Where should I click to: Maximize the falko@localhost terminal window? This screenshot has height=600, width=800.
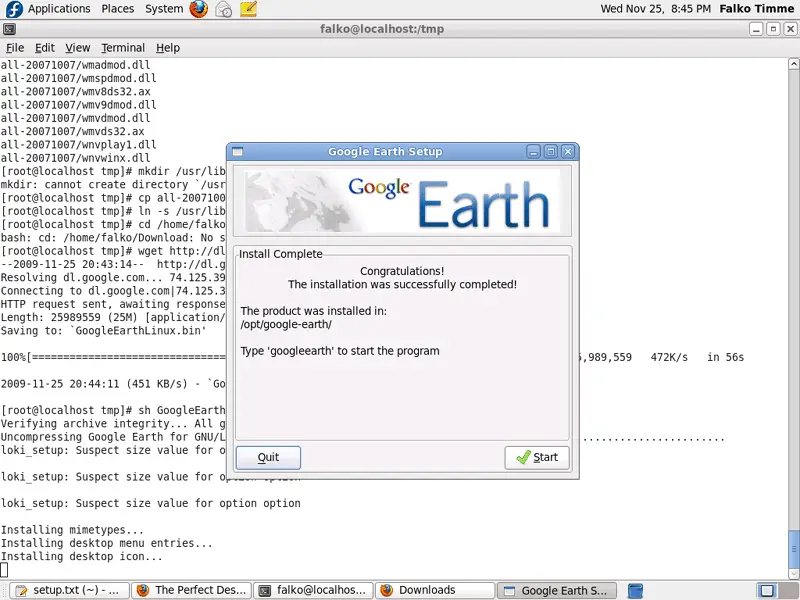click(x=773, y=29)
